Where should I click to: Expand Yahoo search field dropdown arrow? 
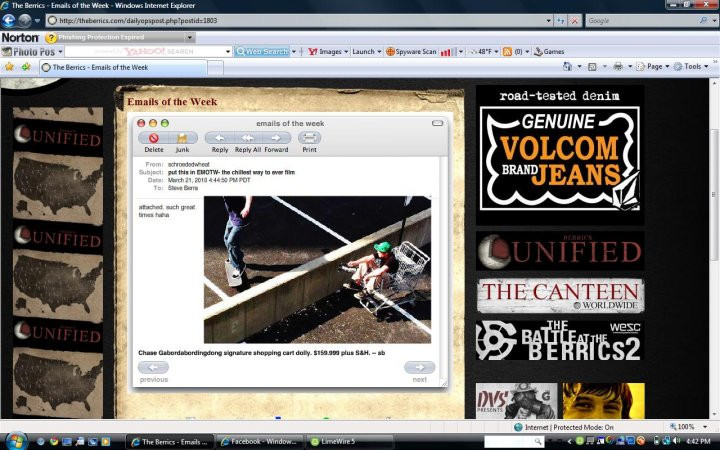(x=228, y=51)
